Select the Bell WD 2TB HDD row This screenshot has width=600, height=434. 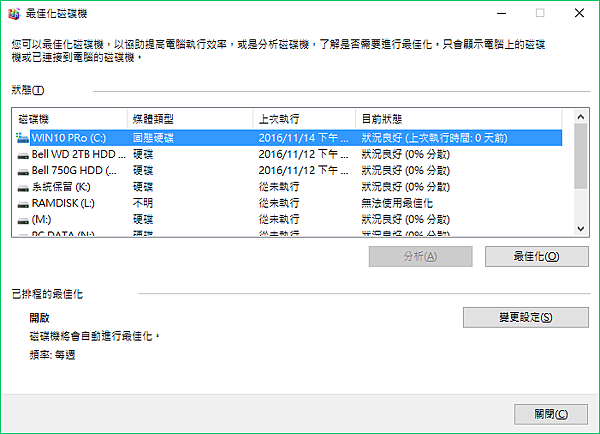[x=289, y=154]
